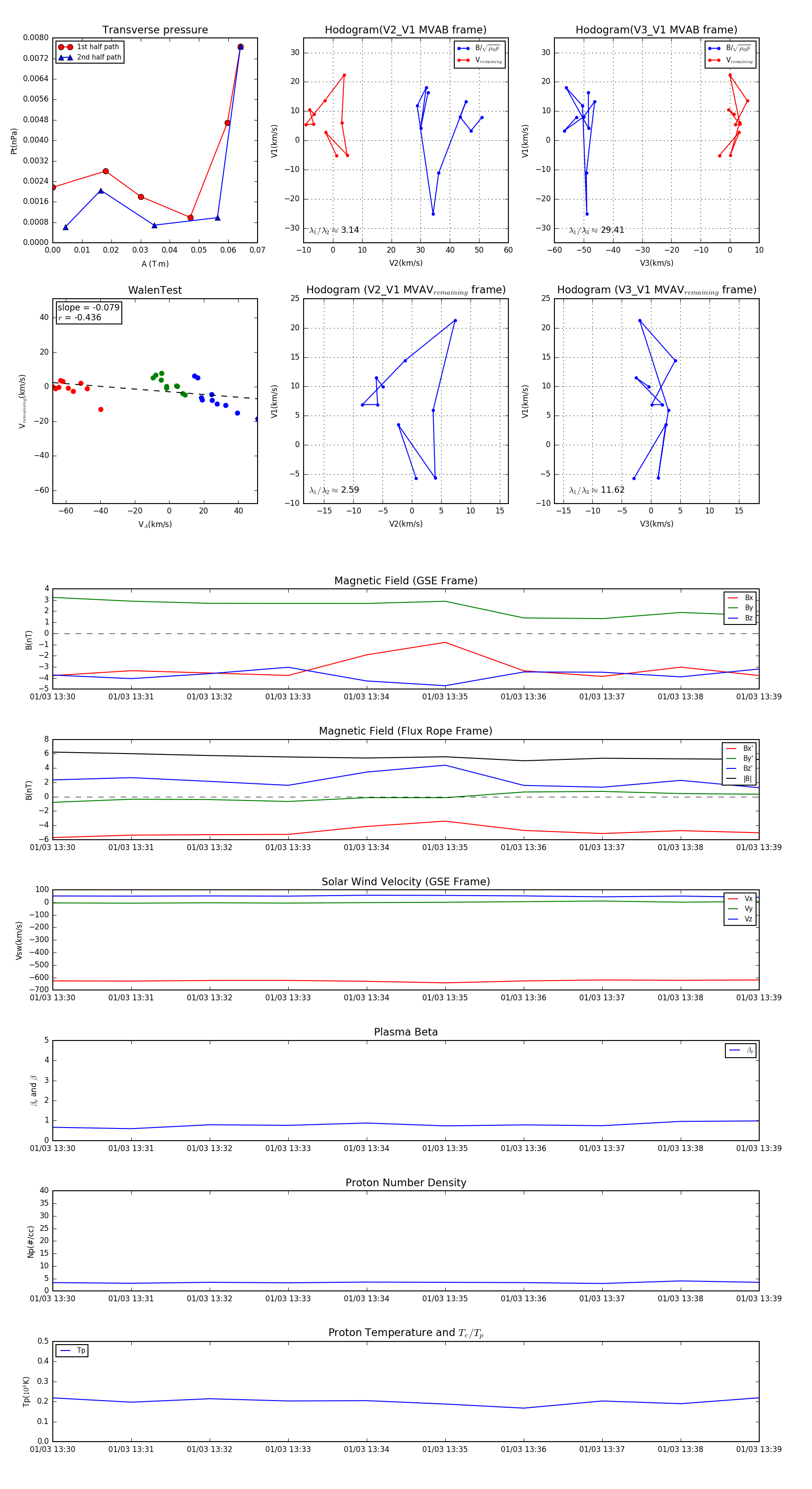
Task: Select the "By'" legend entry in Flux Rope plot
Action: 739,758
